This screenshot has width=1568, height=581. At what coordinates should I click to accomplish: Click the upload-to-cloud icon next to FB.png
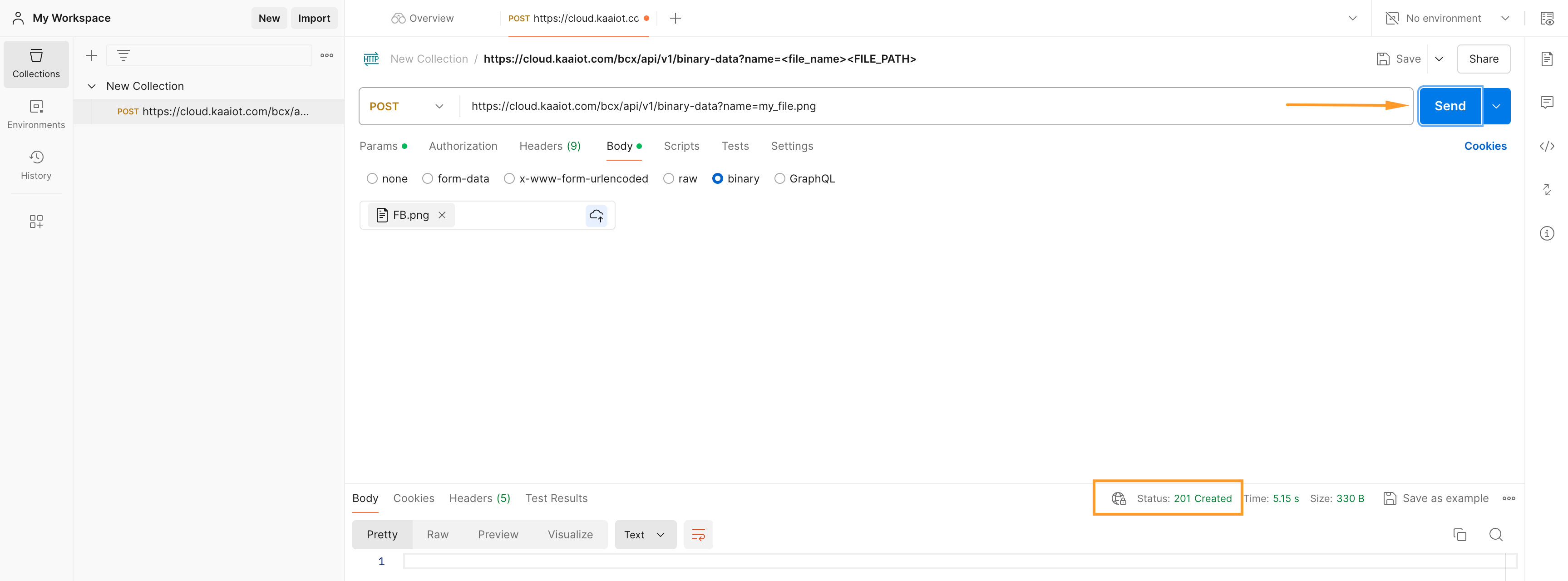click(596, 215)
